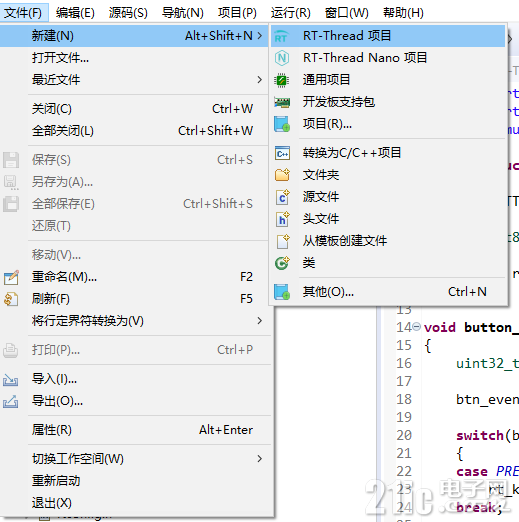Click the 转换为C/C++项目 icon
Screen dimensions: 519x522
click(282, 153)
